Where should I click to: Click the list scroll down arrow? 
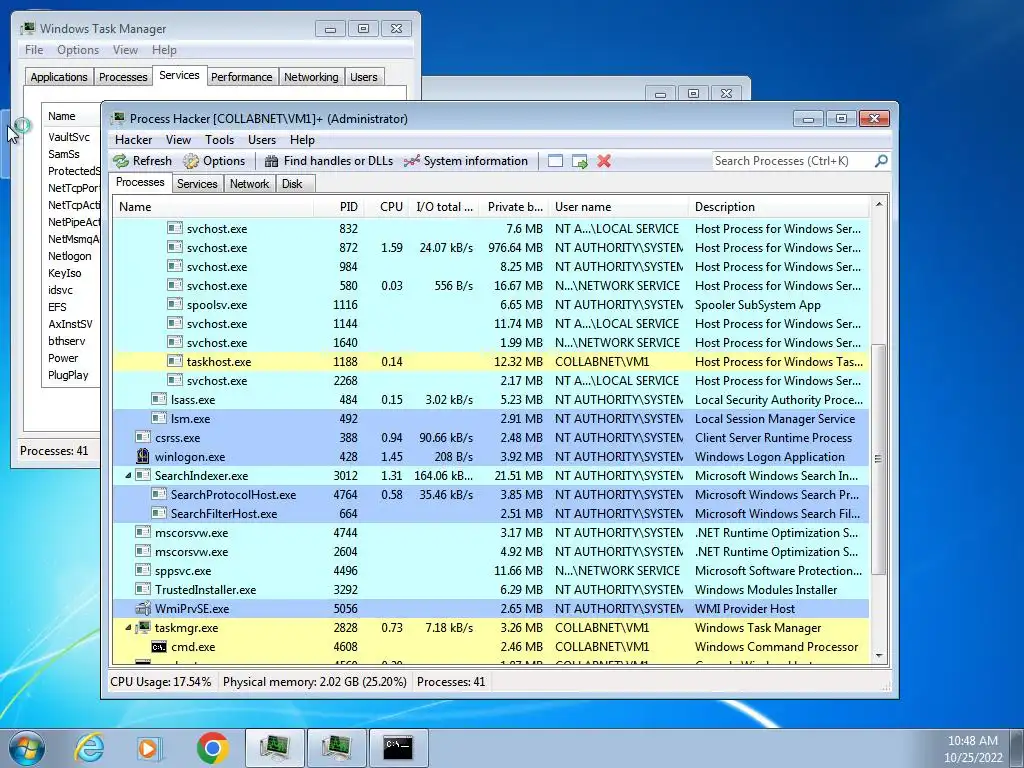pos(879,656)
